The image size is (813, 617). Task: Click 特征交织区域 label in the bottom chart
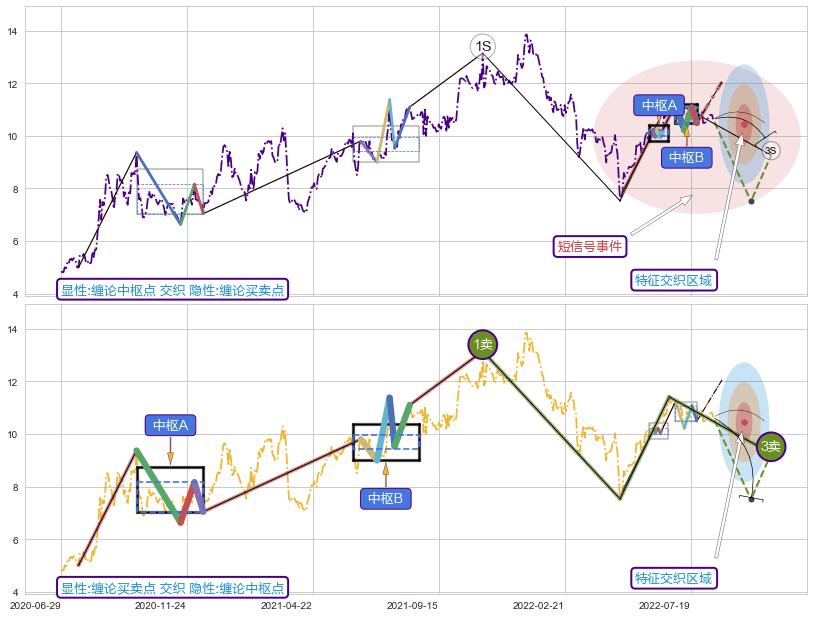click(x=675, y=578)
